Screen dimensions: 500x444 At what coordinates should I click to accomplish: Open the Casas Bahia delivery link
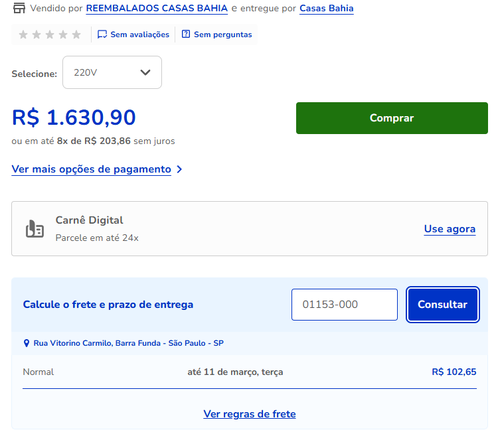pyautogui.click(x=326, y=8)
